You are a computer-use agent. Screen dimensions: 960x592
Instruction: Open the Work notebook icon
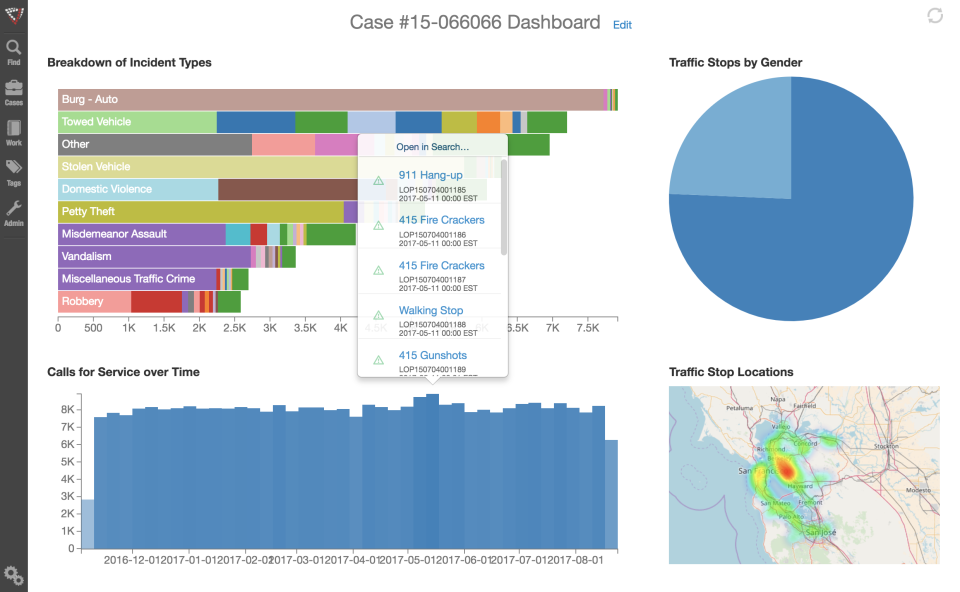tap(13, 133)
